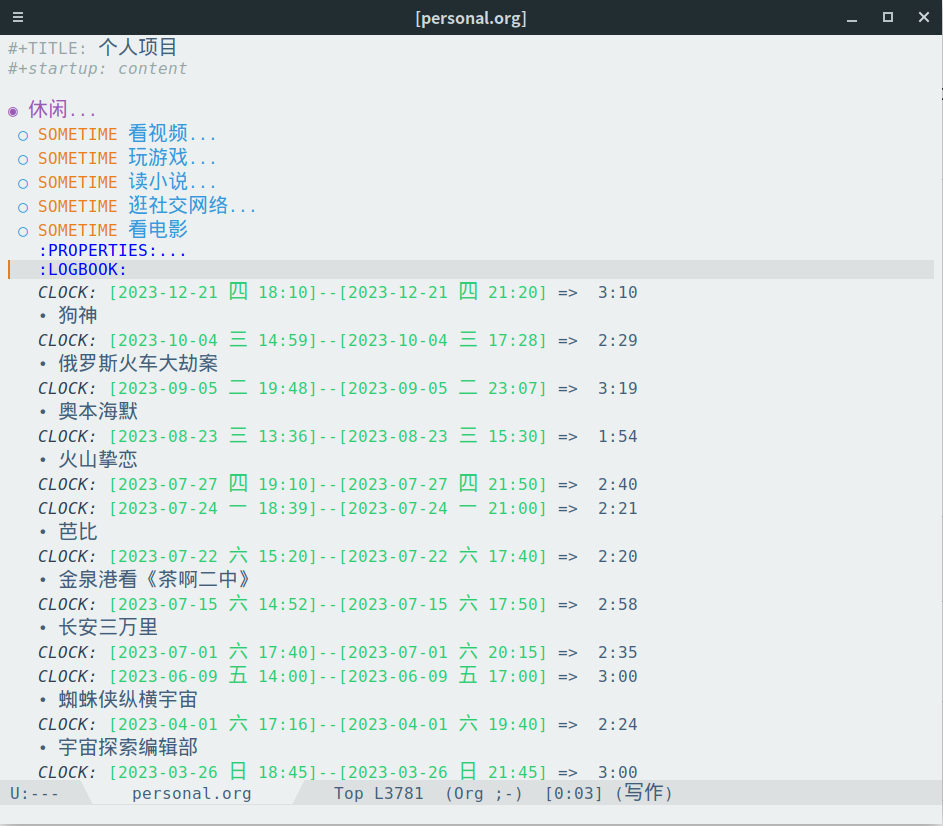Open clock start timestamp 2023-03-26 18:45
The image size is (943, 826).
click(x=213, y=772)
